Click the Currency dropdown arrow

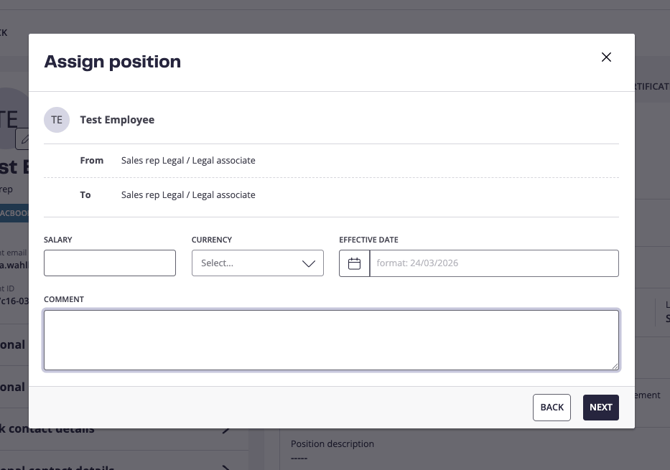(x=308, y=263)
